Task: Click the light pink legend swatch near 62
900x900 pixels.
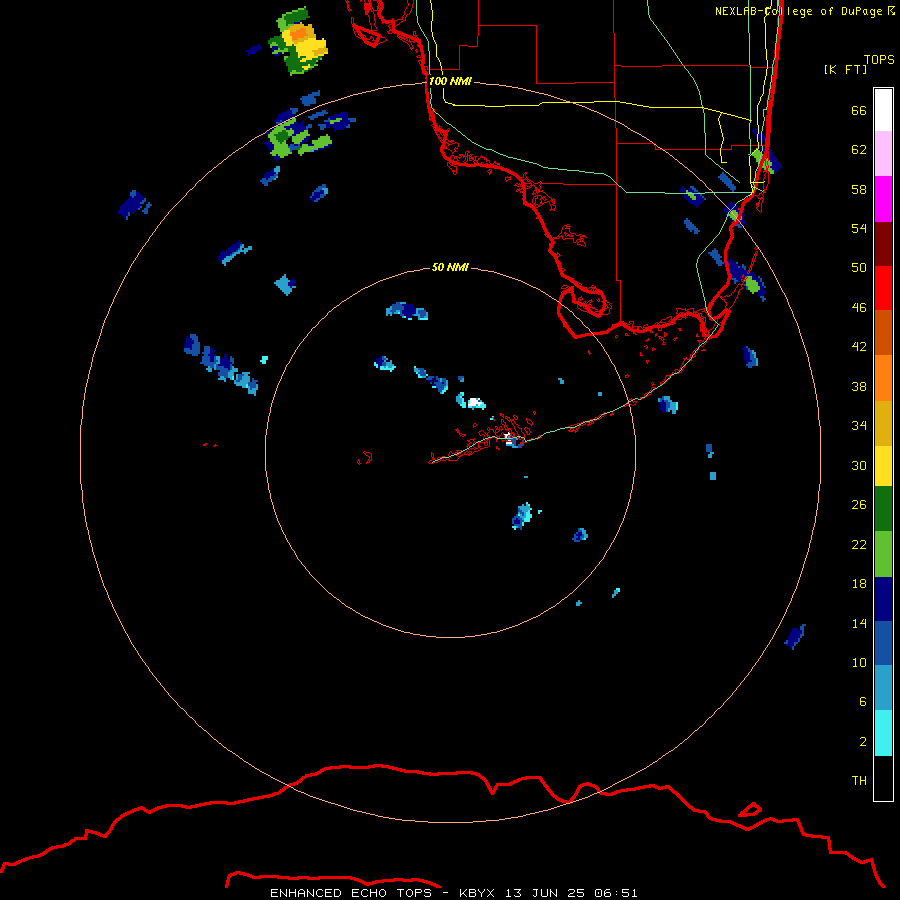Action: (x=883, y=154)
